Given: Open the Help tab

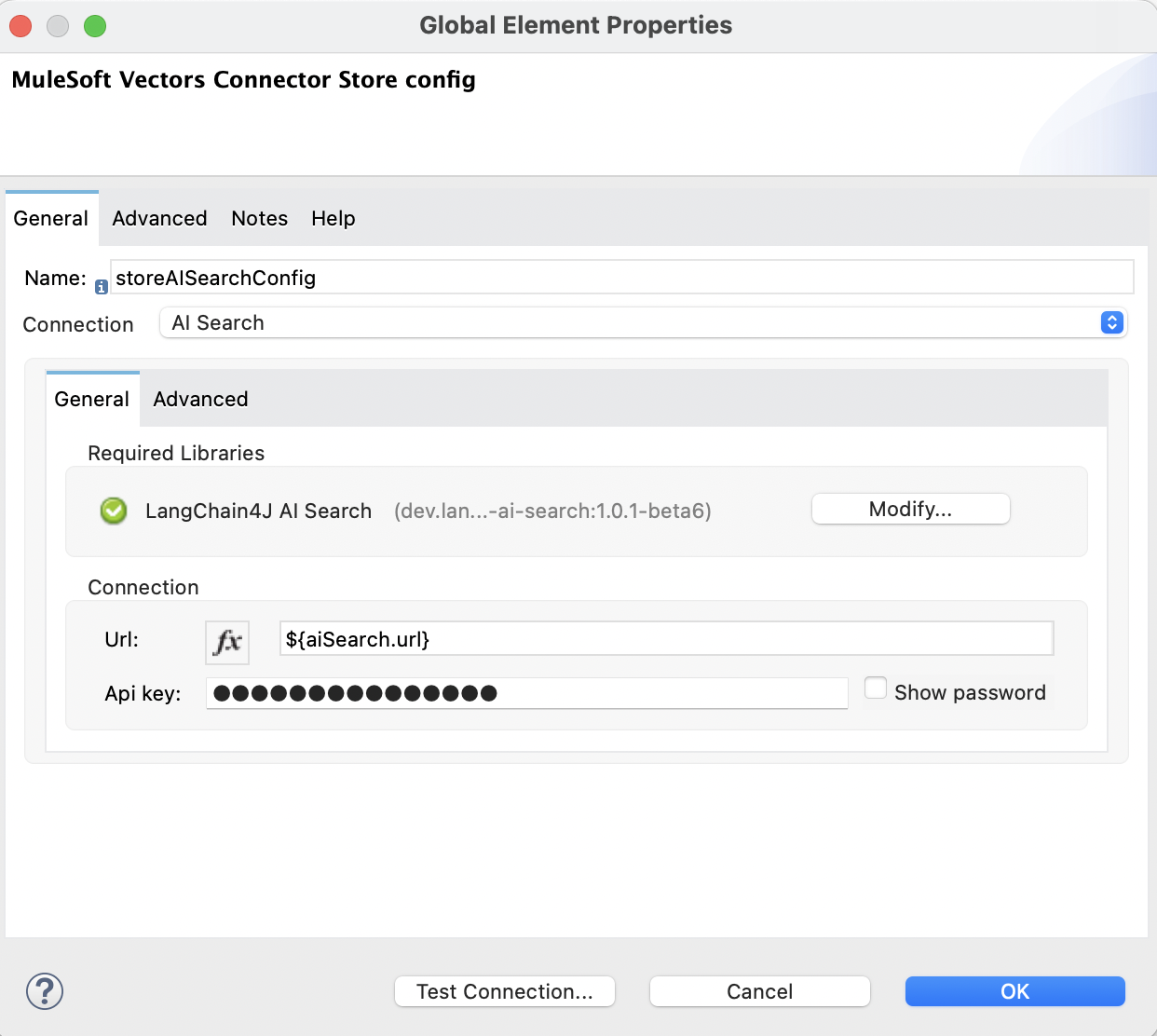Looking at the screenshot, I should [x=333, y=218].
